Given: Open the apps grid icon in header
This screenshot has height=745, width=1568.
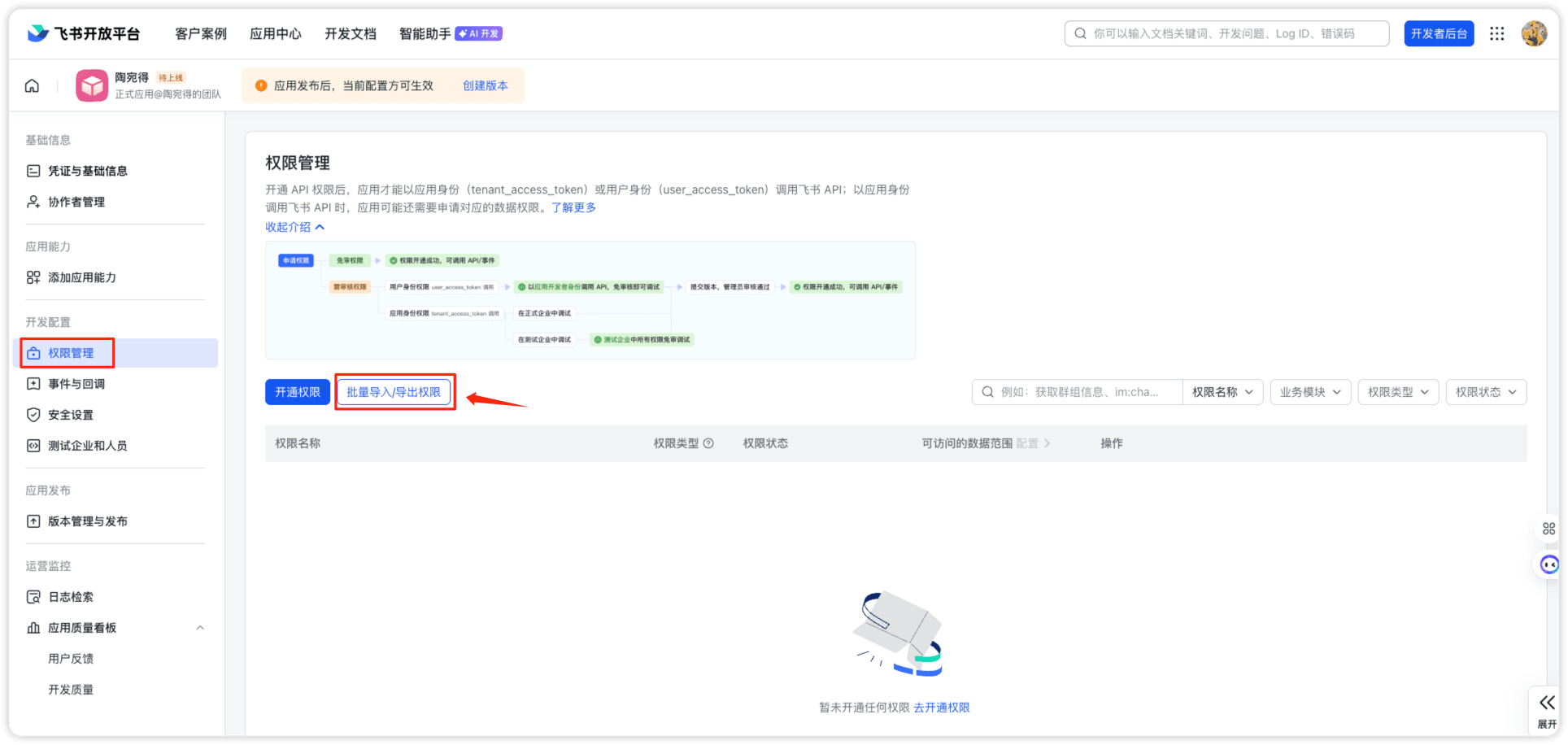Looking at the screenshot, I should [1496, 33].
